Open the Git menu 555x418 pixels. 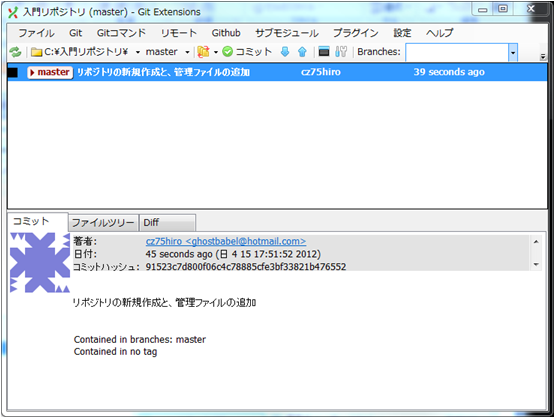coord(75,33)
